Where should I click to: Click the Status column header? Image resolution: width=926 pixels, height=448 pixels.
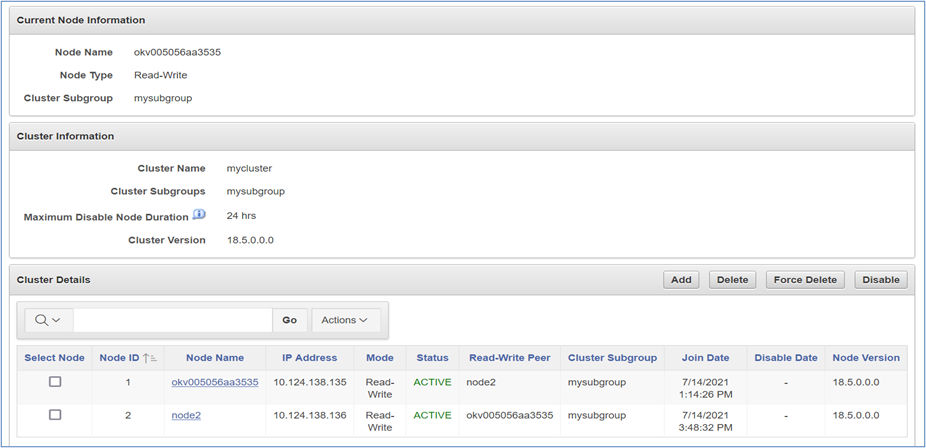[432, 358]
